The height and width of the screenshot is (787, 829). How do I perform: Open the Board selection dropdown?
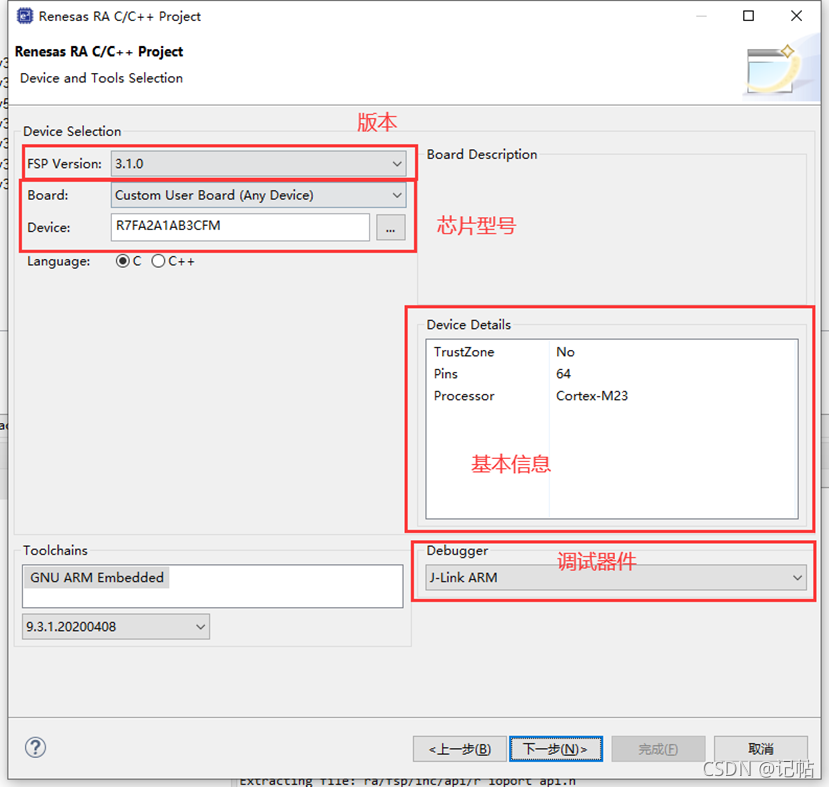[x=259, y=195]
